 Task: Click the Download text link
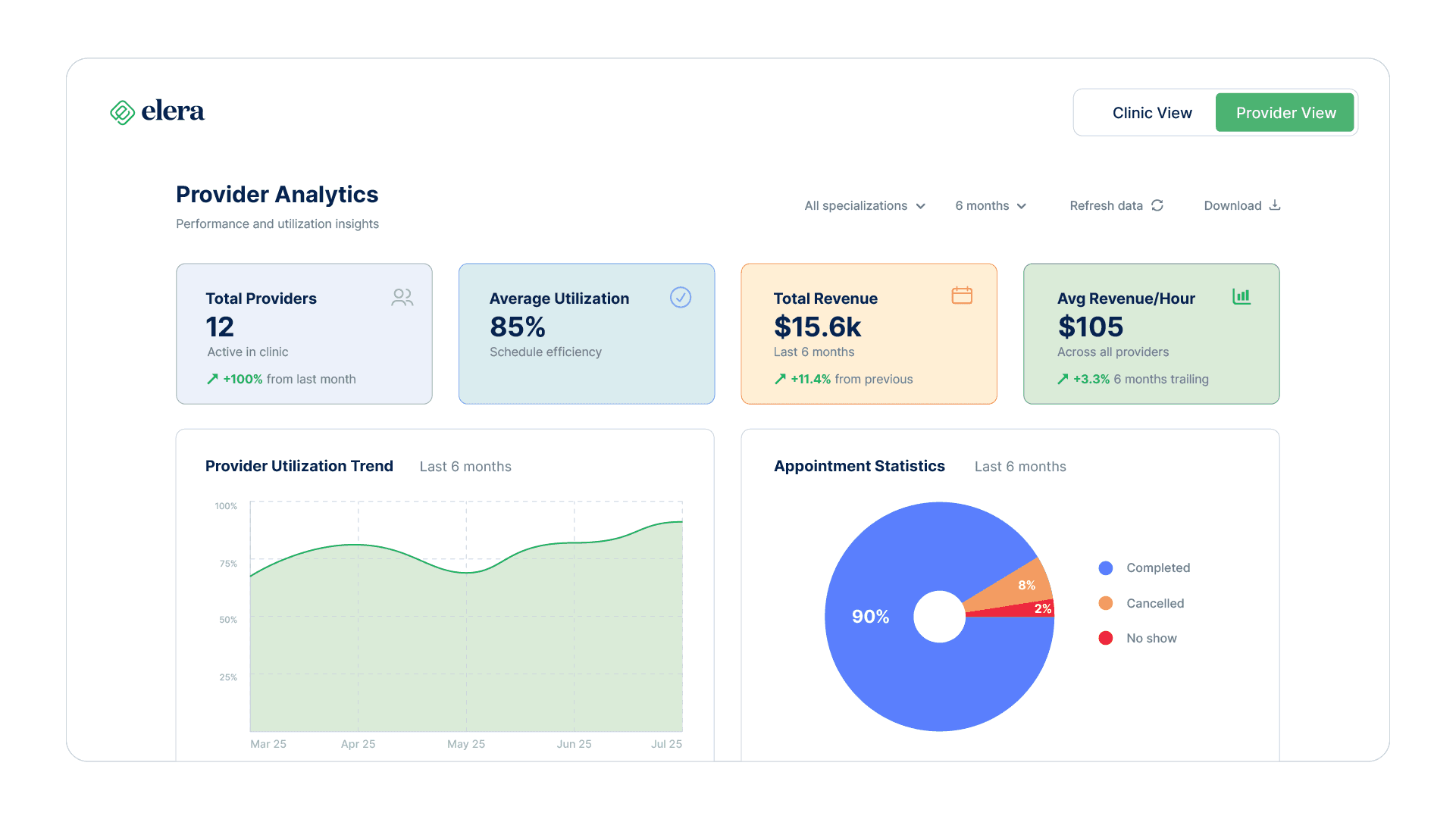pyautogui.click(x=1232, y=206)
